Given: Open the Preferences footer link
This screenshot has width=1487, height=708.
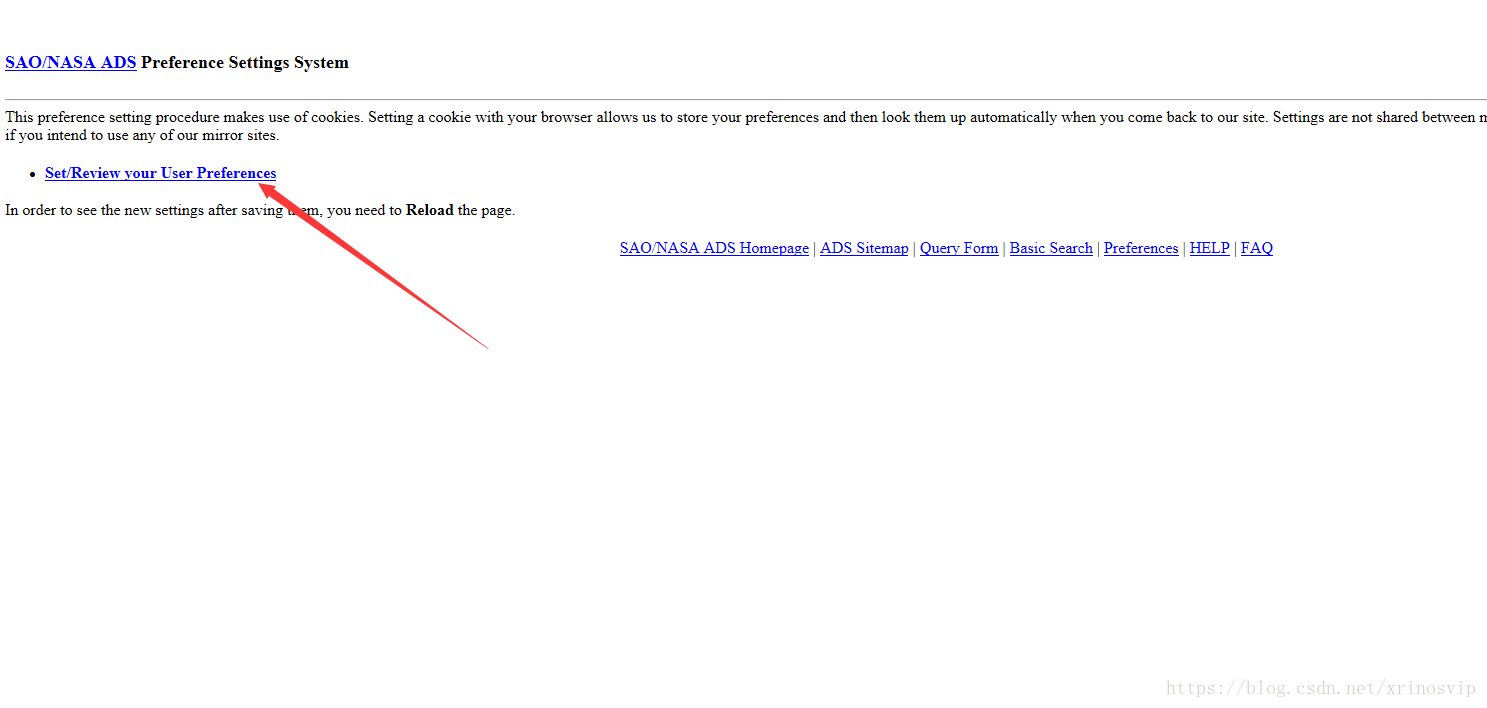Looking at the screenshot, I should (x=1141, y=248).
